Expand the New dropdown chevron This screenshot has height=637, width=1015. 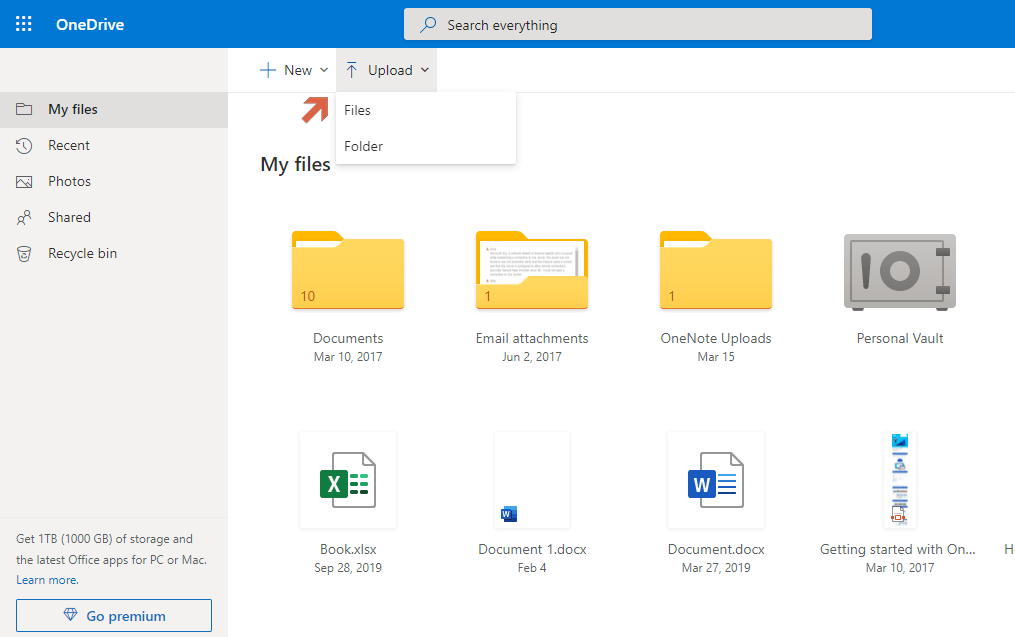point(324,70)
